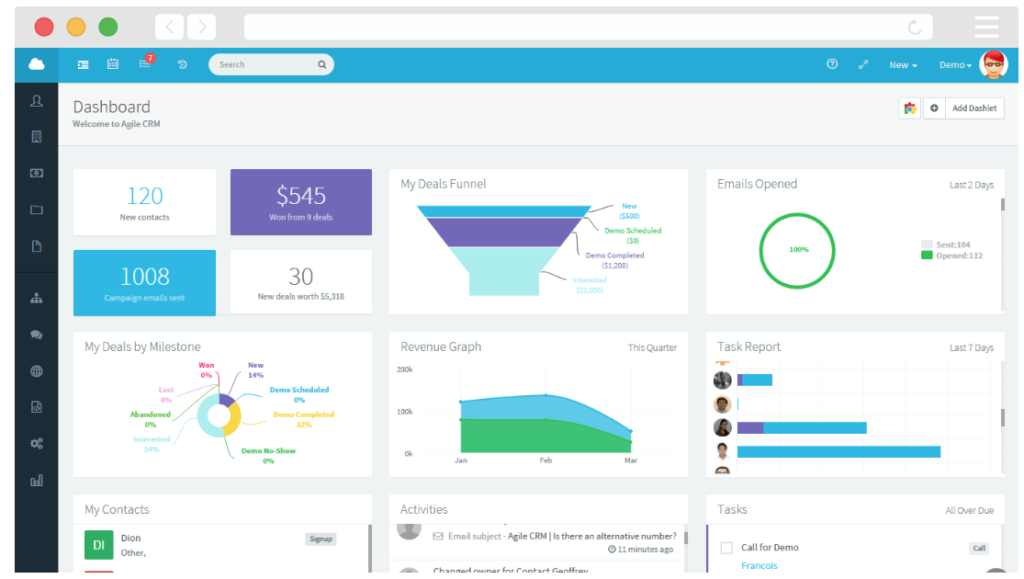Click the envelope icon in Activities email entry
The width and height of the screenshot is (1024, 579).
(x=438, y=536)
